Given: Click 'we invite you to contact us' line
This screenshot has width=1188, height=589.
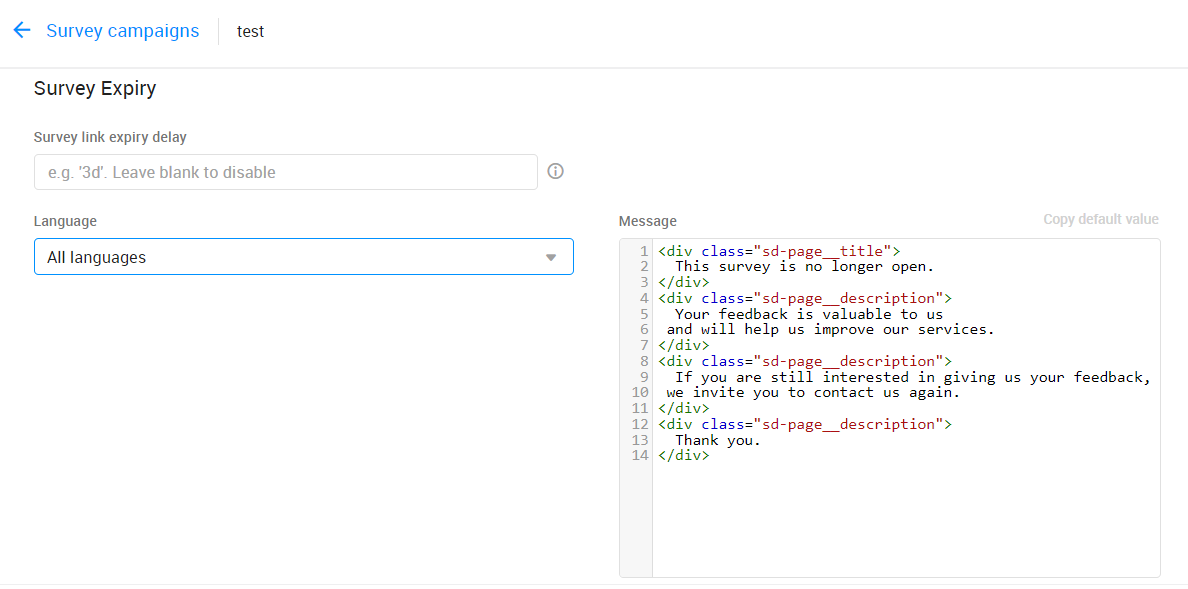Looking at the screenshot, I should (812, 392).
